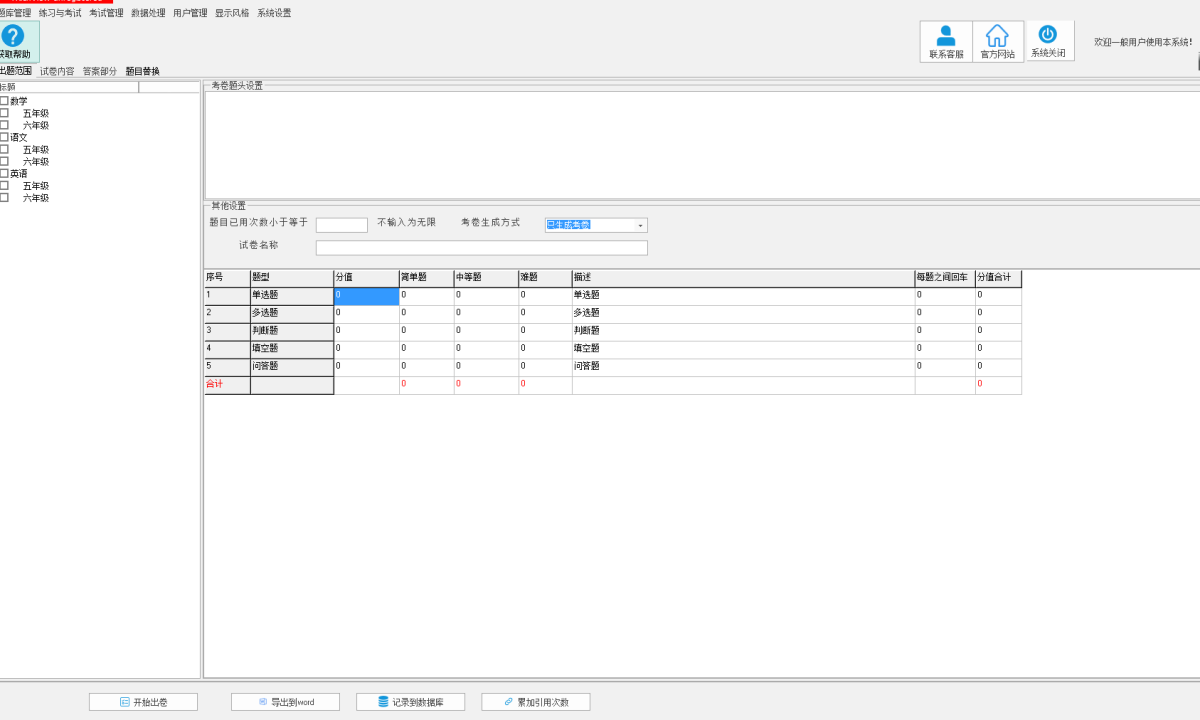Select the 分值 cell for 多选题
This screenshot has width=1200, height=720.
pos(366,314)
